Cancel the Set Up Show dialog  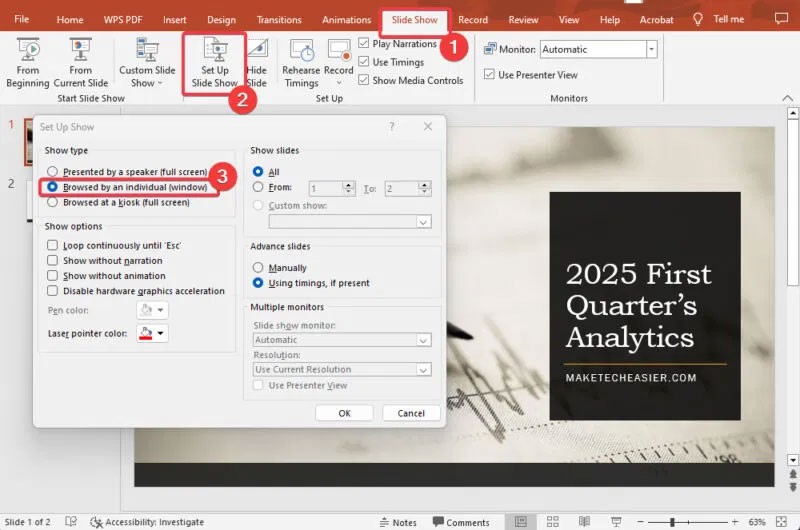point(411,413)
